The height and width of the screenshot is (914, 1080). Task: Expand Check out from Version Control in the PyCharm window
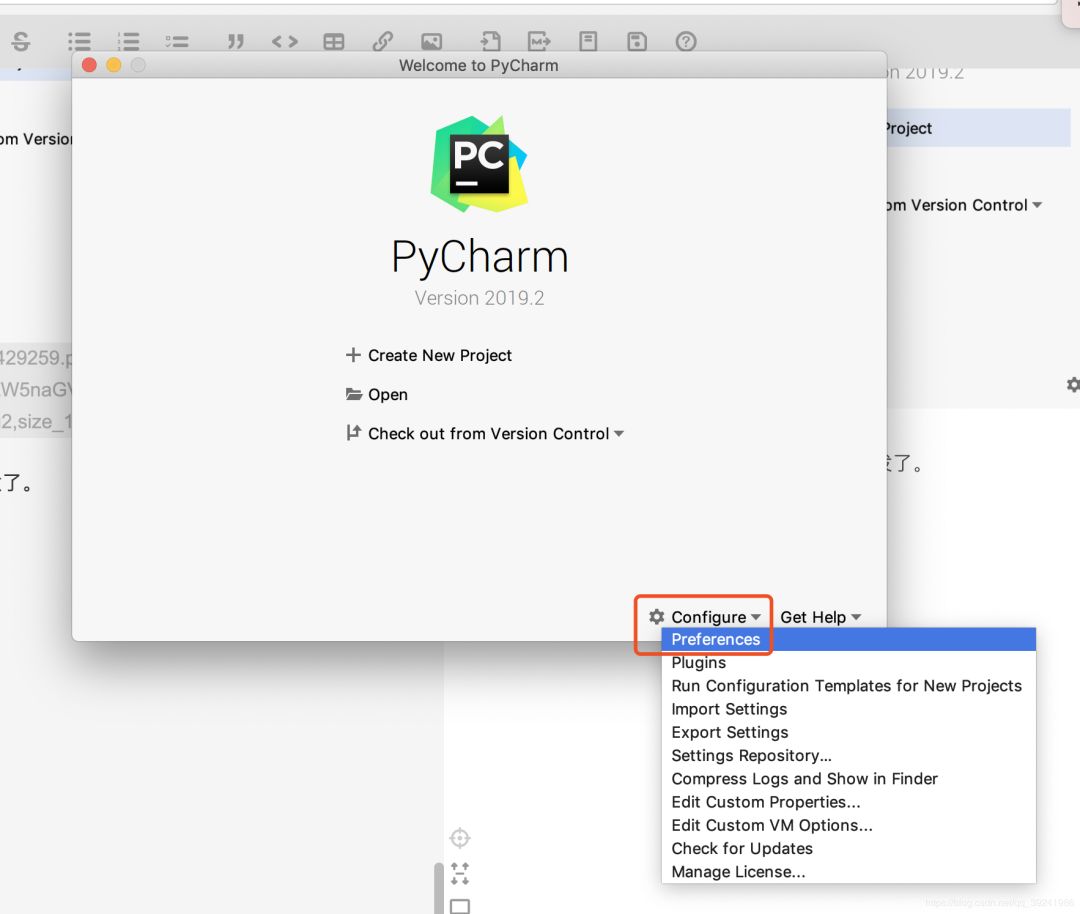tap(485, 434)
